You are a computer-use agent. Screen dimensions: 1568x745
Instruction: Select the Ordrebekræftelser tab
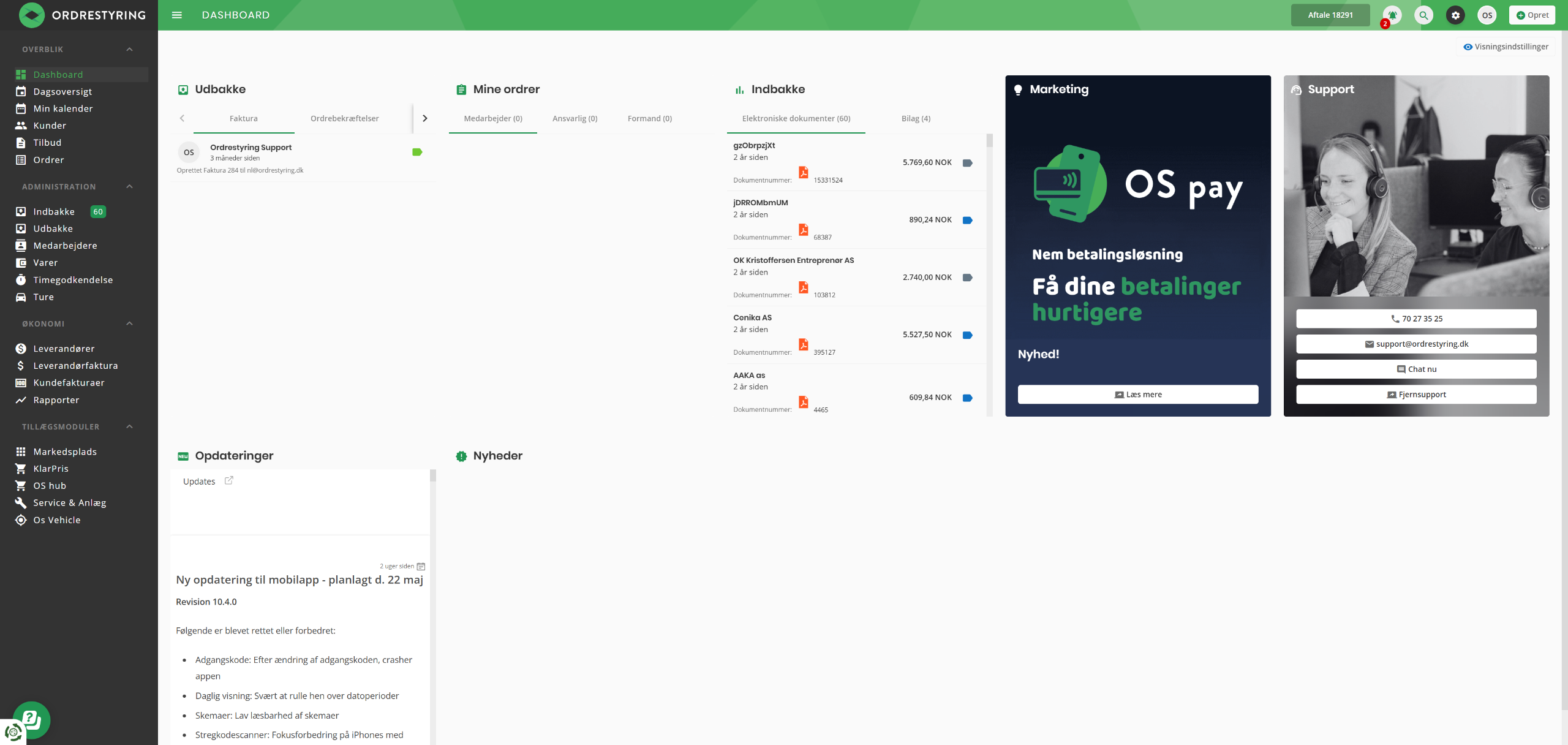click(x=344, y=118)
